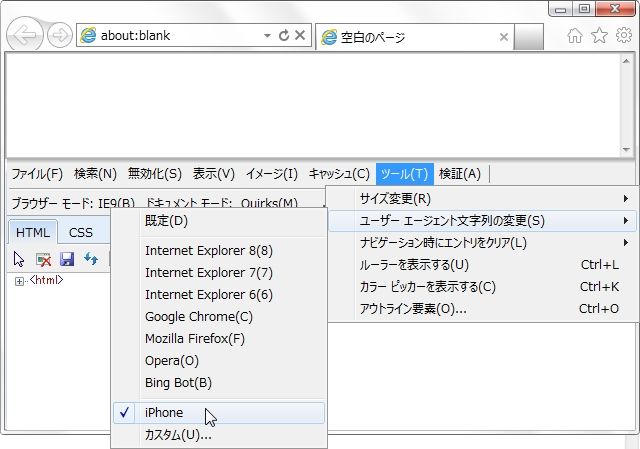The height and width of the screenshot is (449, 640).
Task: Open the イメージ(I) menu
Action: 272,174
